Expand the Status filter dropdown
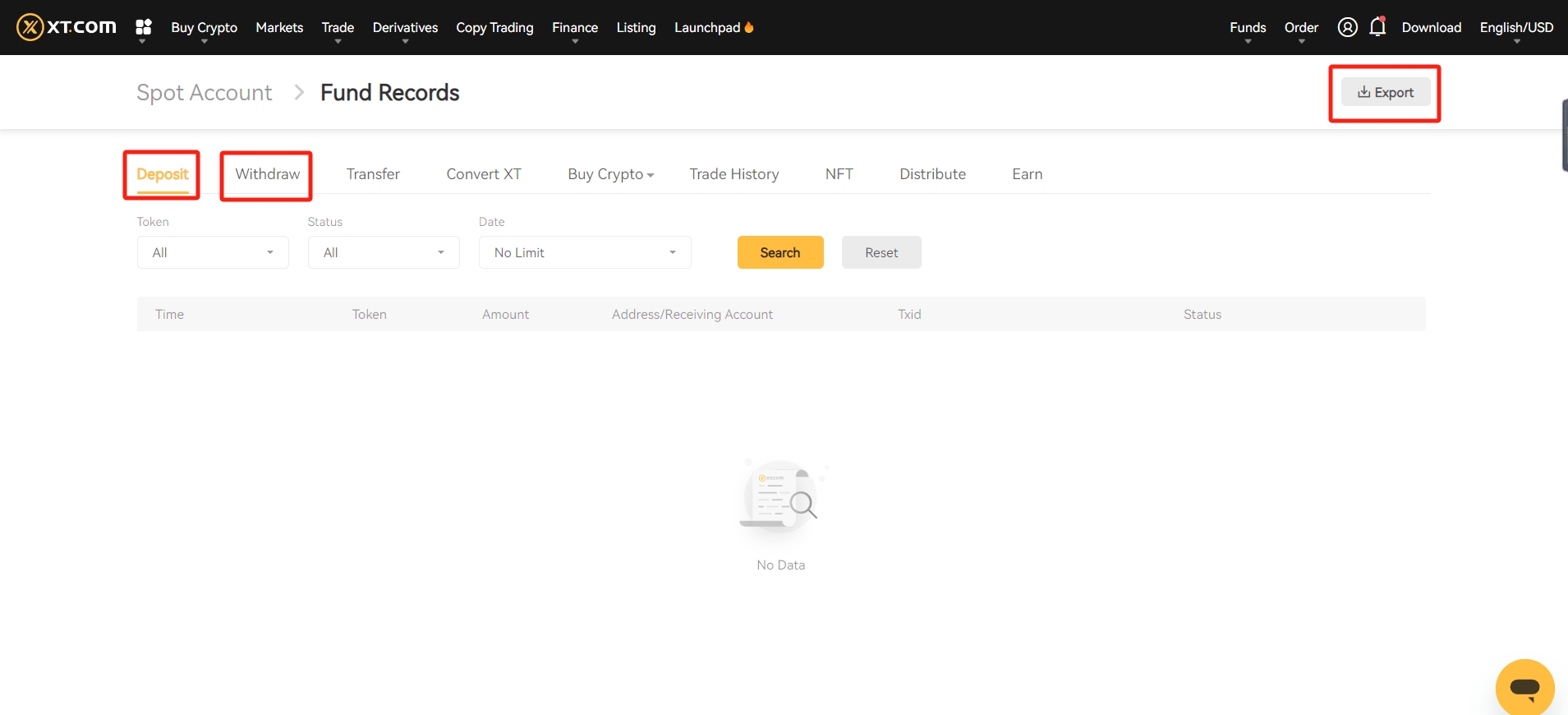Screen dimensions: 1568x715 [384, 252]
